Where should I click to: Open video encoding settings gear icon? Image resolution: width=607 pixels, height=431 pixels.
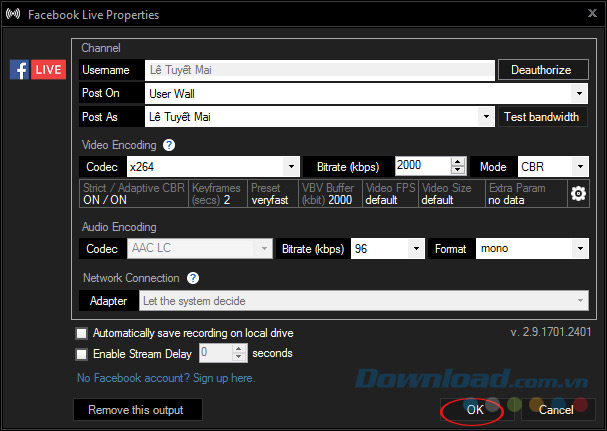point(578,194)
